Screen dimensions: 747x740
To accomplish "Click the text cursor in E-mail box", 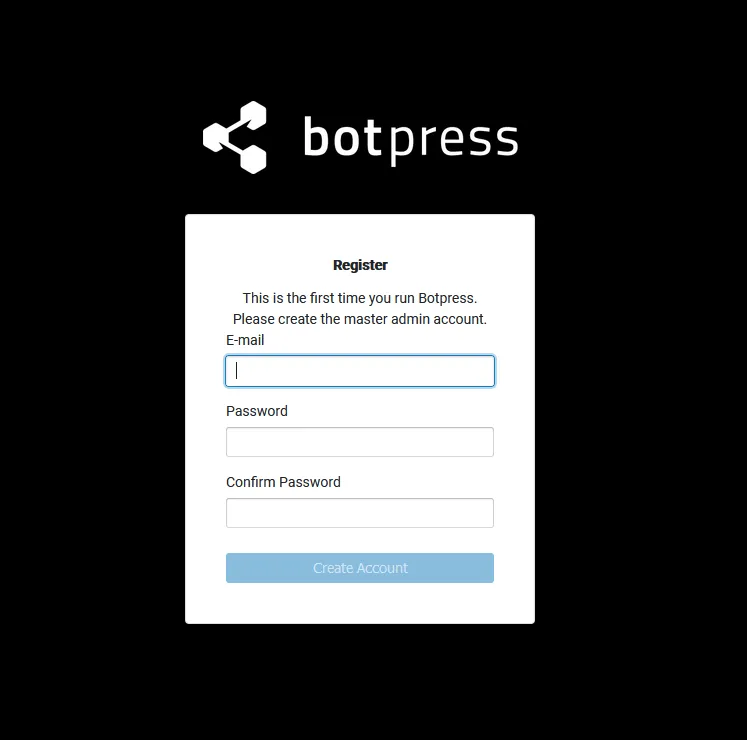I will click(236, 371).
